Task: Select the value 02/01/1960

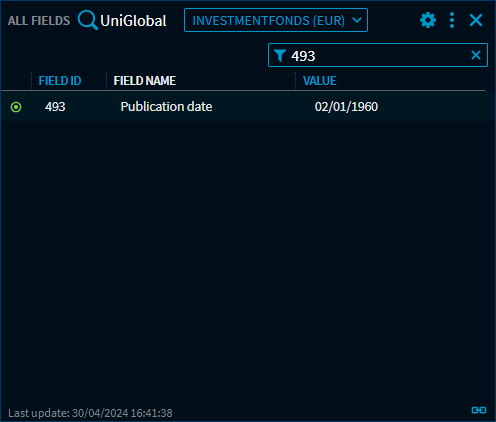Action: click(346, 107)
